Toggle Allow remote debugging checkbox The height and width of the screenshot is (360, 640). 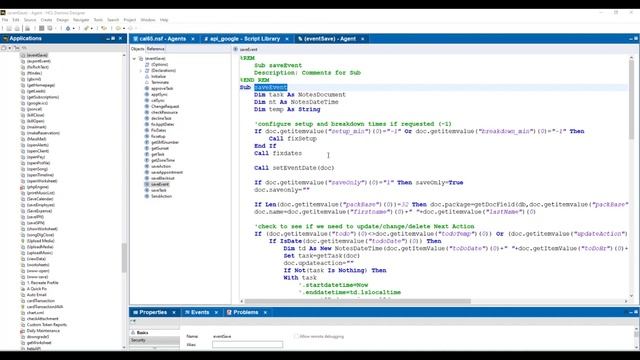point(296,336)
